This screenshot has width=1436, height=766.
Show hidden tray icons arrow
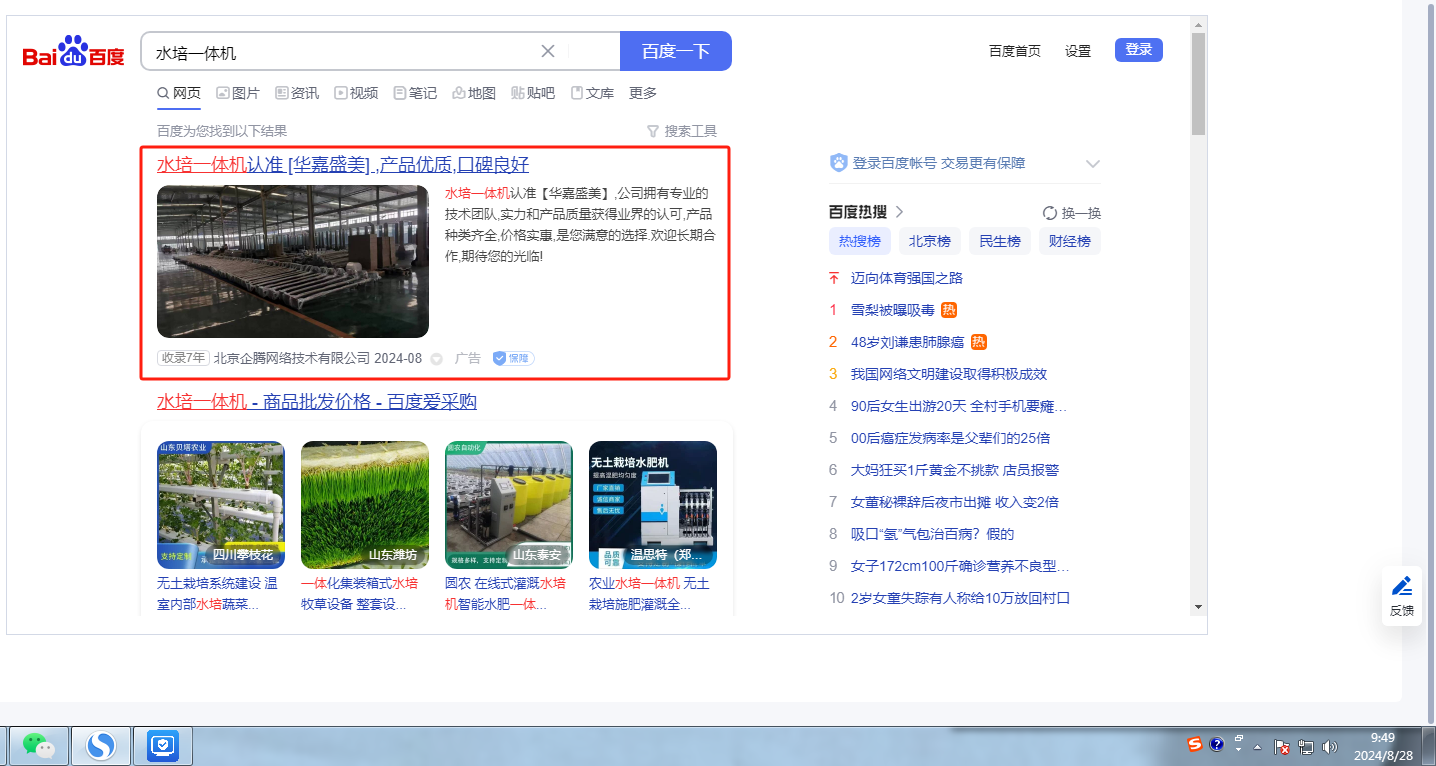pos(1257,747)
